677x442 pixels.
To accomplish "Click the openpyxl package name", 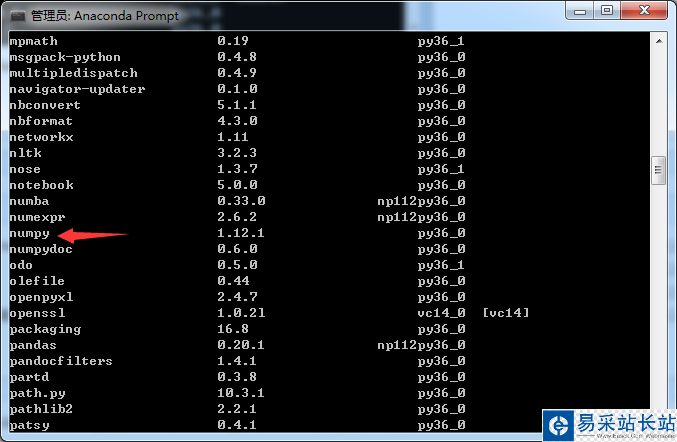I will tap(41, 297).
